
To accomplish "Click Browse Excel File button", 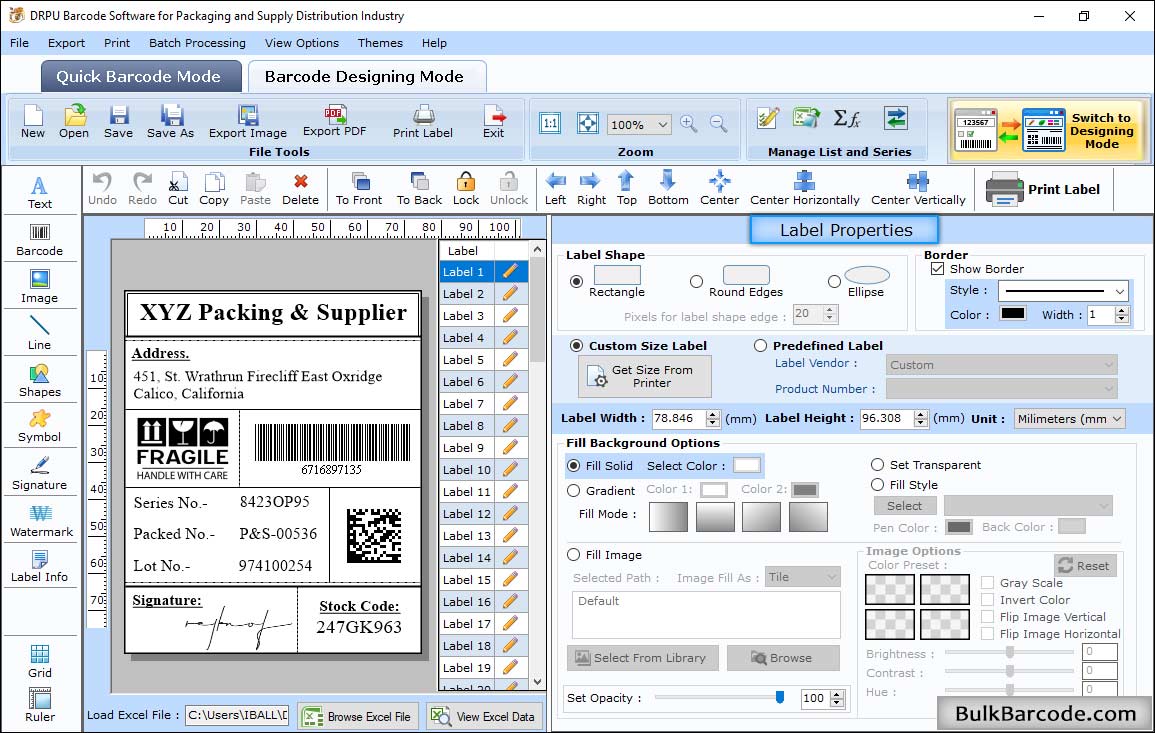I will click(x=358, y=716).
